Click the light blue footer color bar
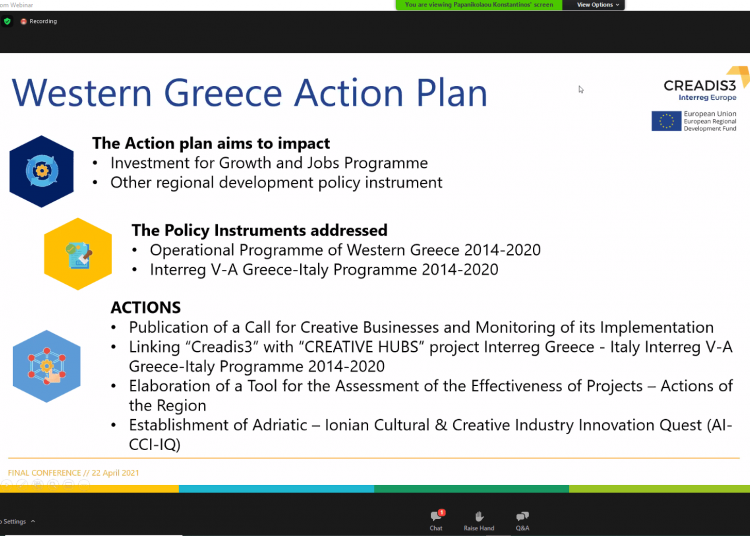The width and height of the screenshot is (750, 536). (276, 488)
